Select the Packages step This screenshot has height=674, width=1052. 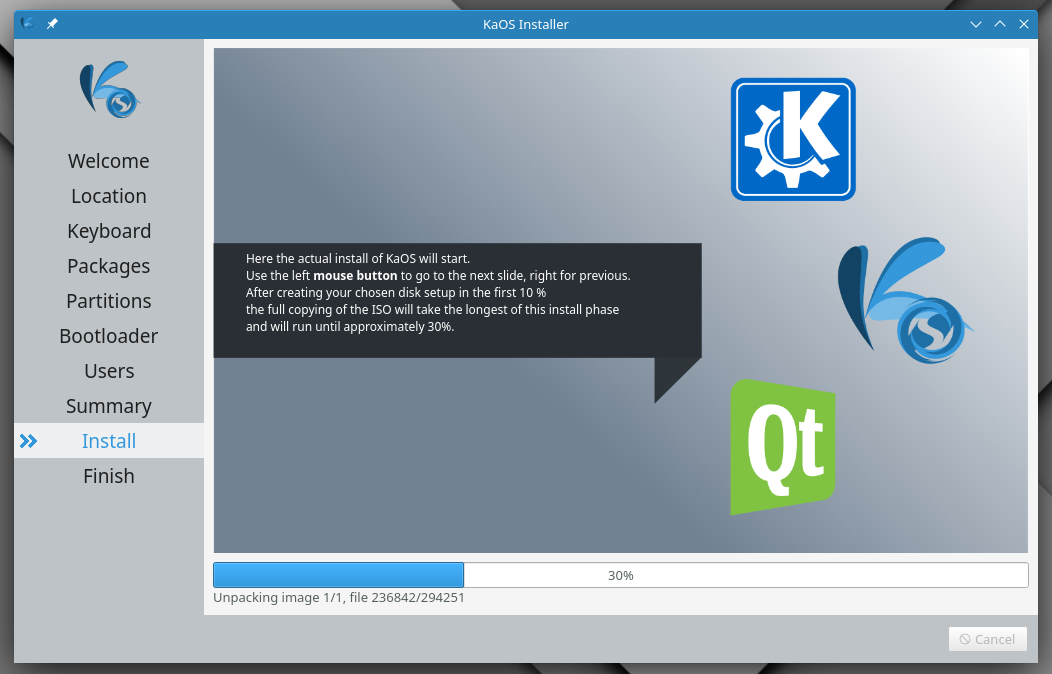109,266
